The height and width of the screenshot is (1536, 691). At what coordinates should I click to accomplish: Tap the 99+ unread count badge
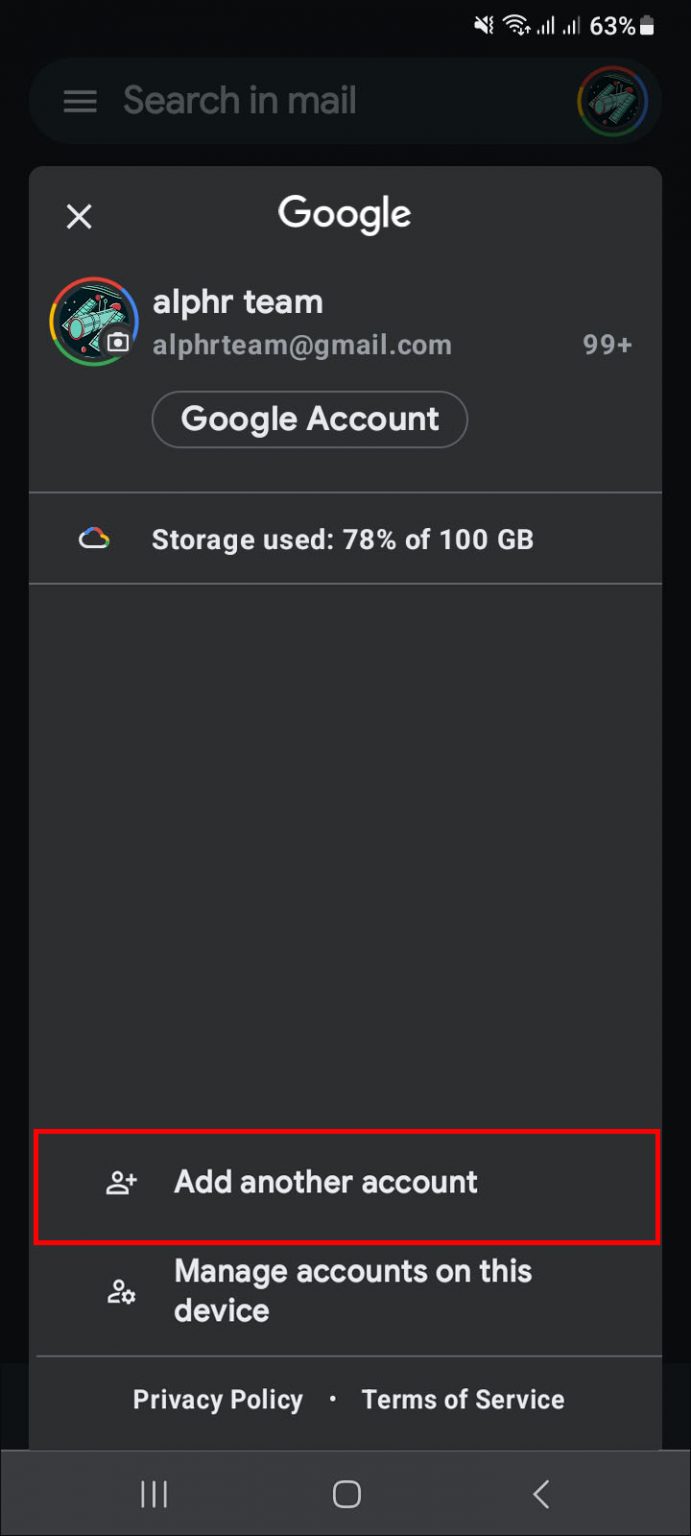click(607, 345)
